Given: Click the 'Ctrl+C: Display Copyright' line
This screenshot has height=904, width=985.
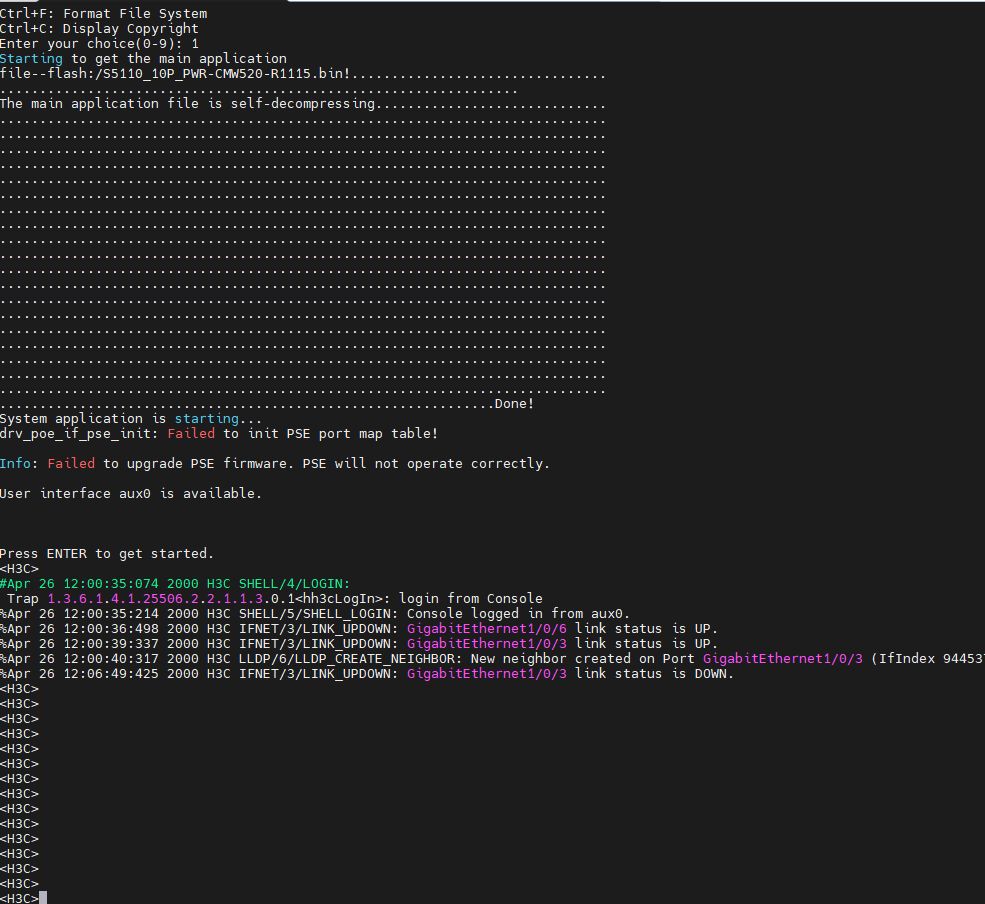Looking at the screenshot, I should pos(99,29).
